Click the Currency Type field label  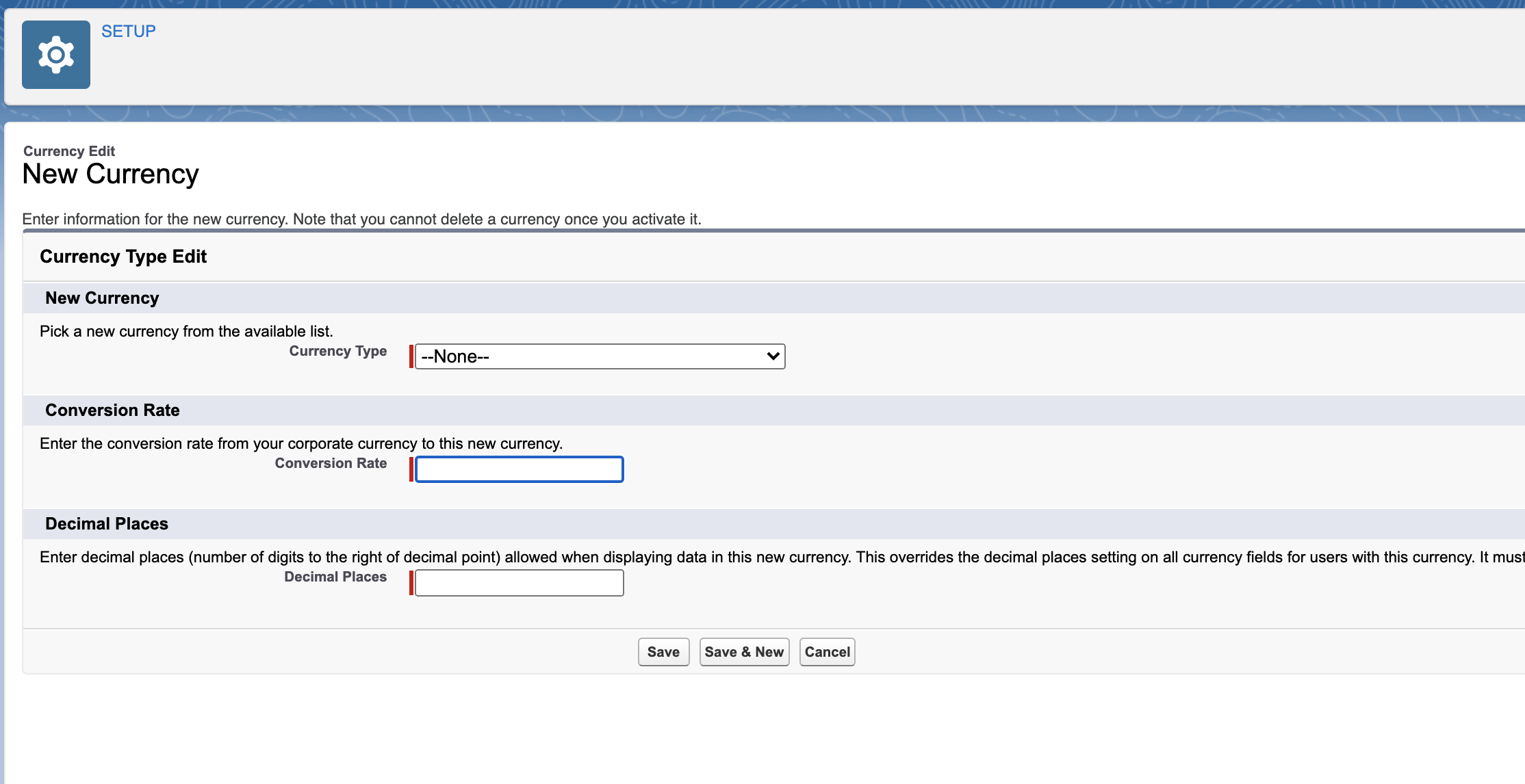[x=337, y=351]
